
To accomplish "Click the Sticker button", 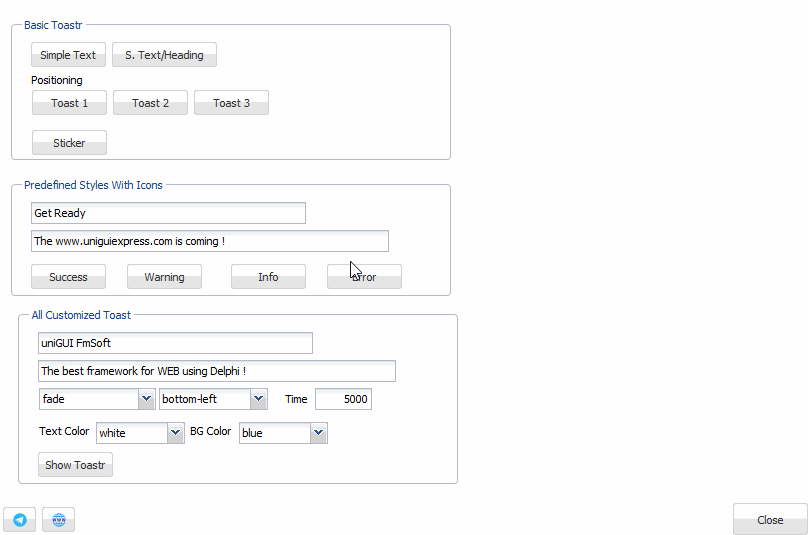I will [x=69, y=143].
